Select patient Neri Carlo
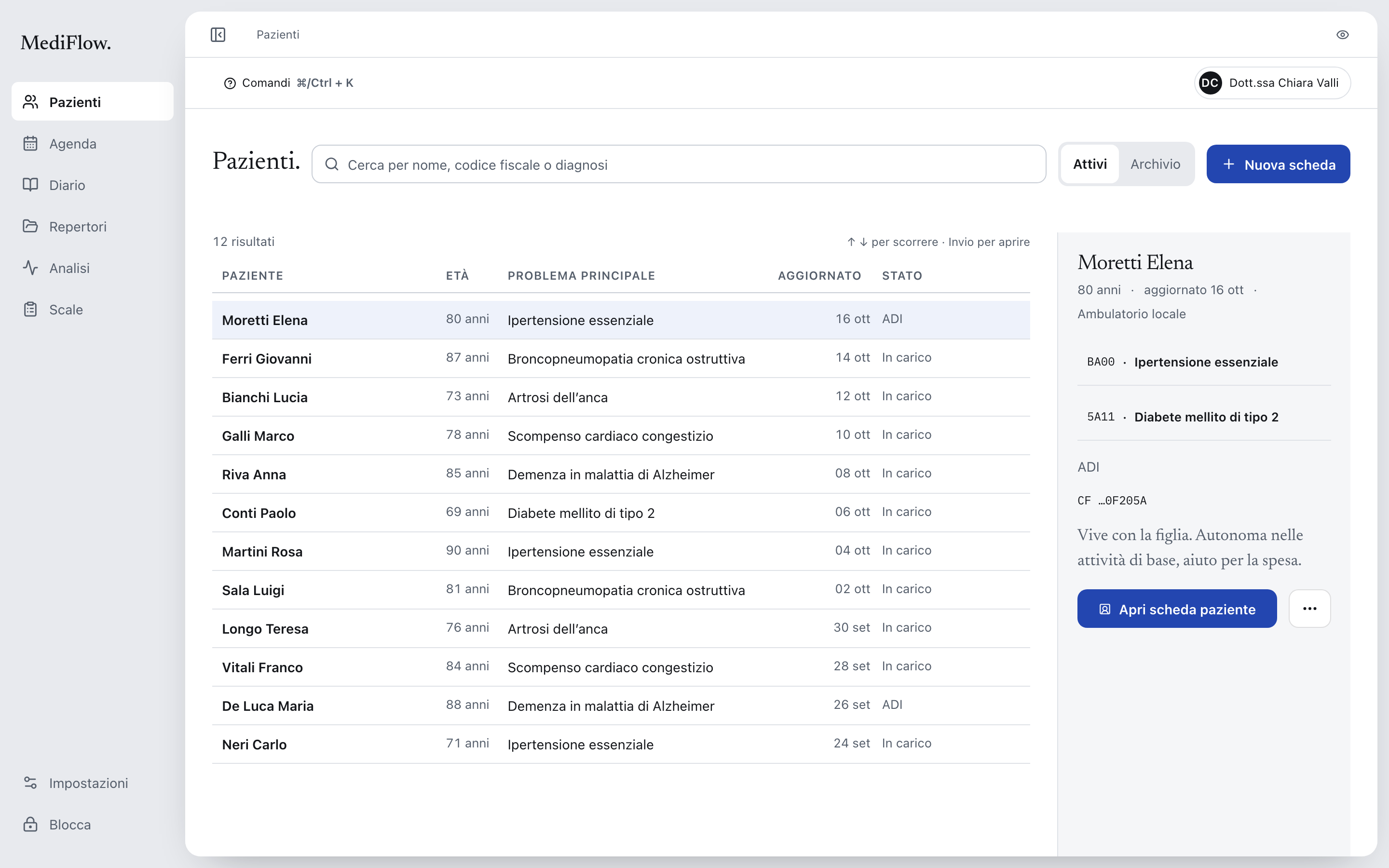The image size is (1389, 868). click(621, 744)
